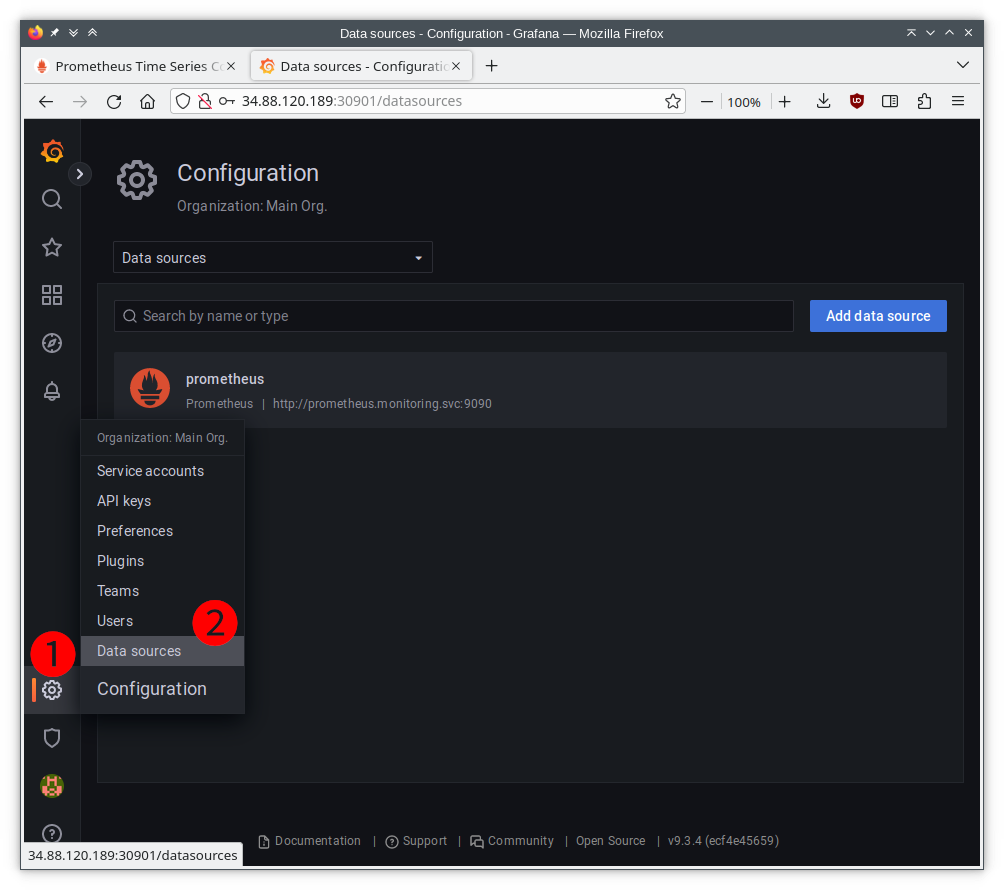
Task: Click the Prometheus flame logo
Action: coord(150,388)
